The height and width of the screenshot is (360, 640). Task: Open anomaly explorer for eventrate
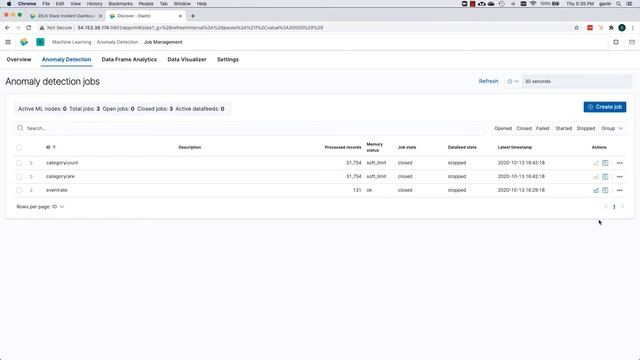click(605, 190)
